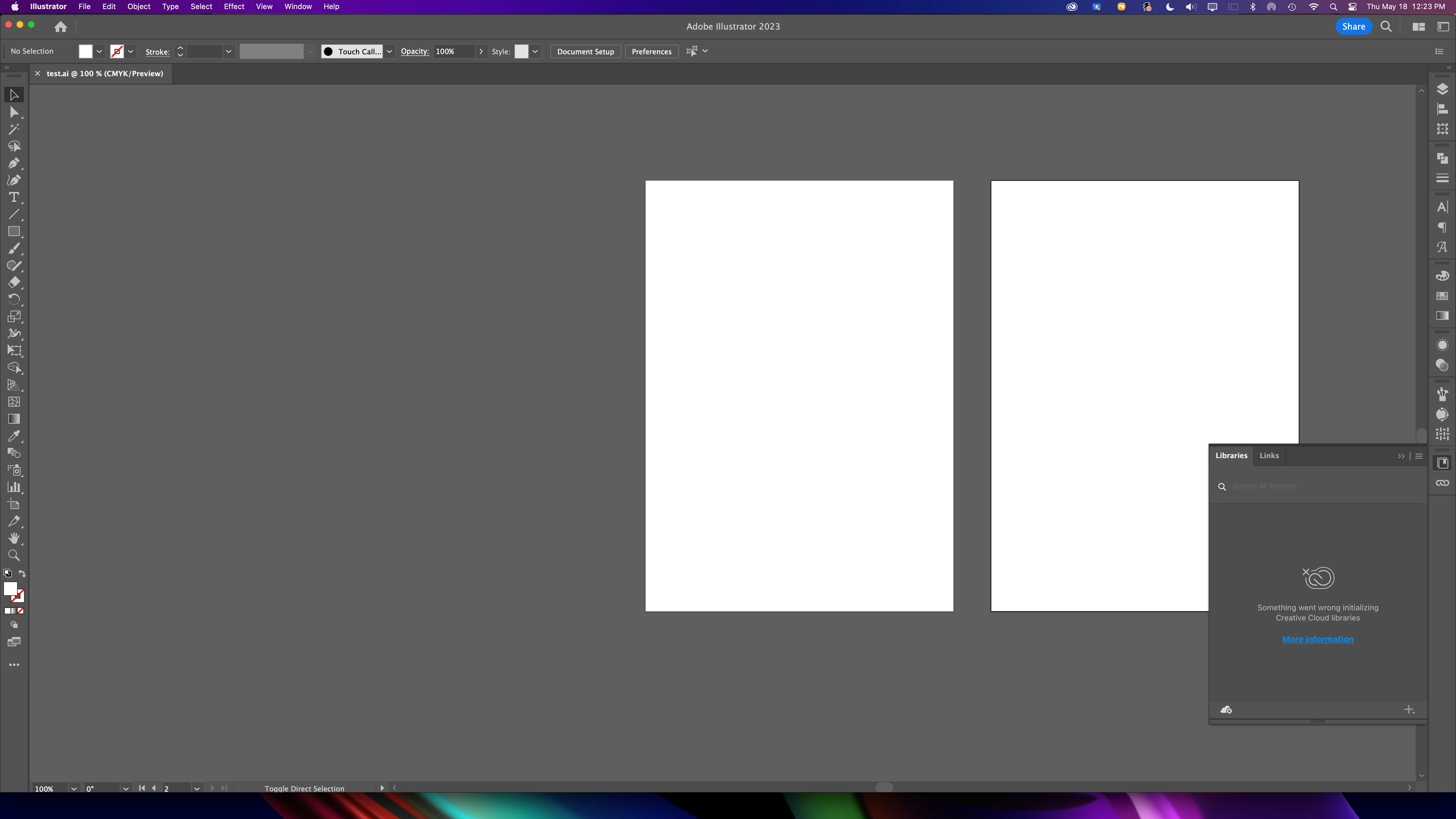1456x819 pixels.
Task: Switch to the Links tab
Action: pyautogui.click(x=1269, y=456)
